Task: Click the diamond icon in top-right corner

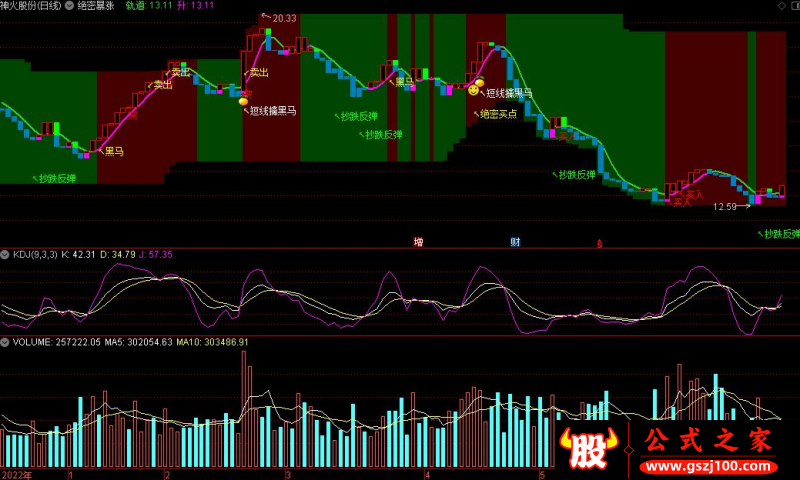Action: [782, 6]
